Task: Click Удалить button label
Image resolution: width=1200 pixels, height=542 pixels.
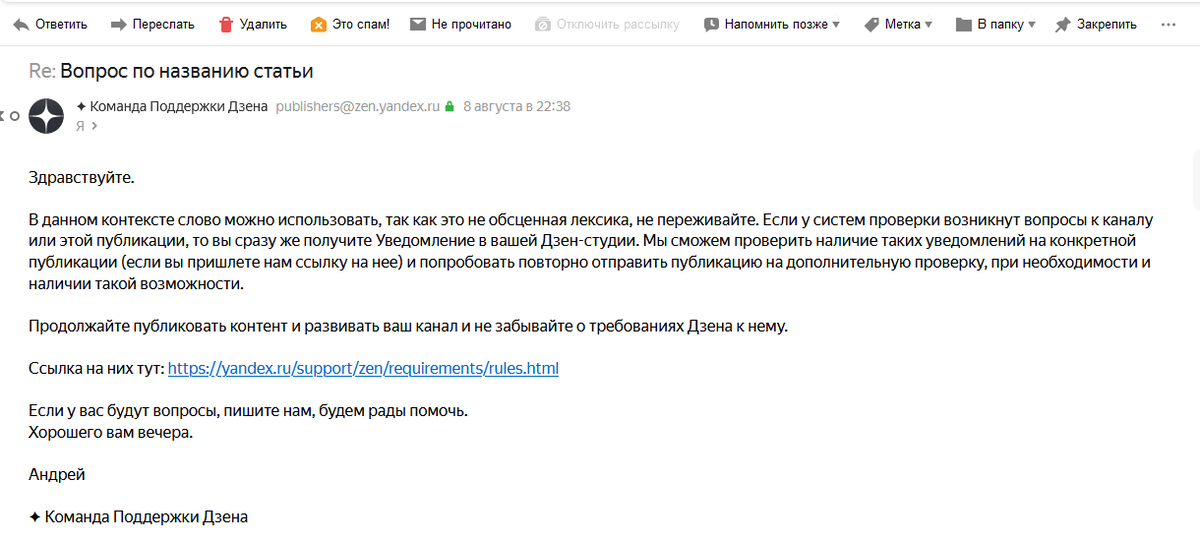Action: 263,24
